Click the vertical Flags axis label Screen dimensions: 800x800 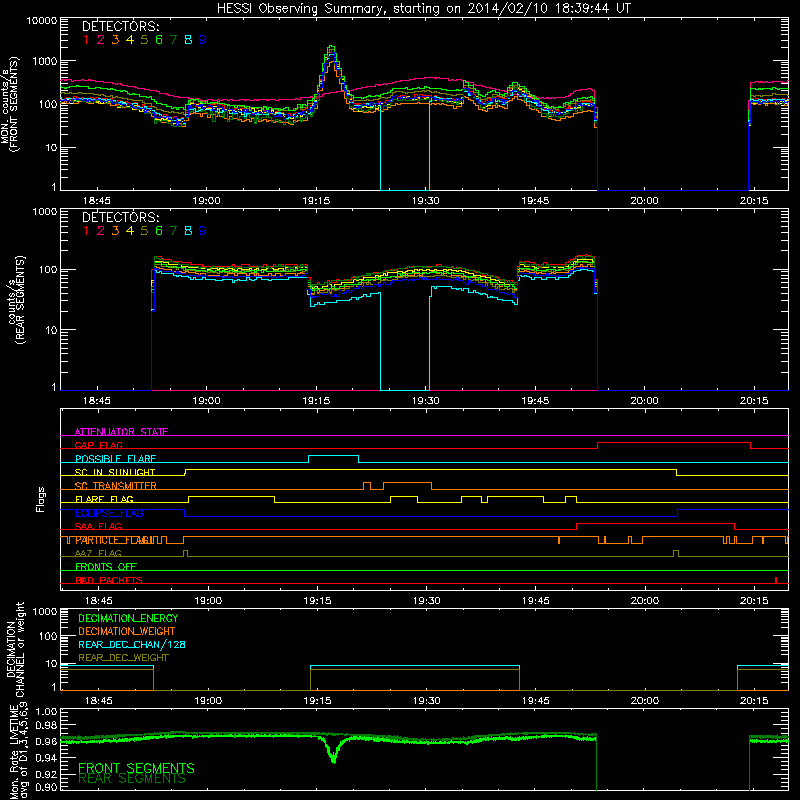41,499
